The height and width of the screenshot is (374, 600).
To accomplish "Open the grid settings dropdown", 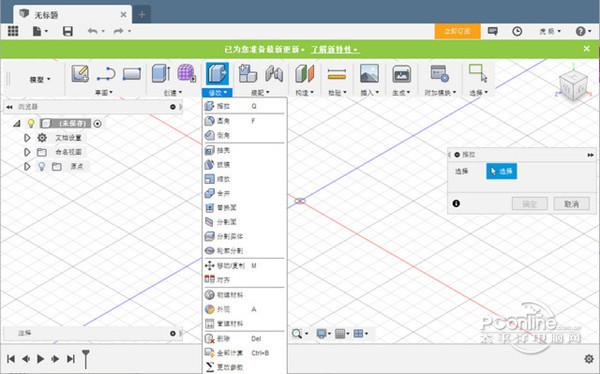I will [x=342, y=334].
